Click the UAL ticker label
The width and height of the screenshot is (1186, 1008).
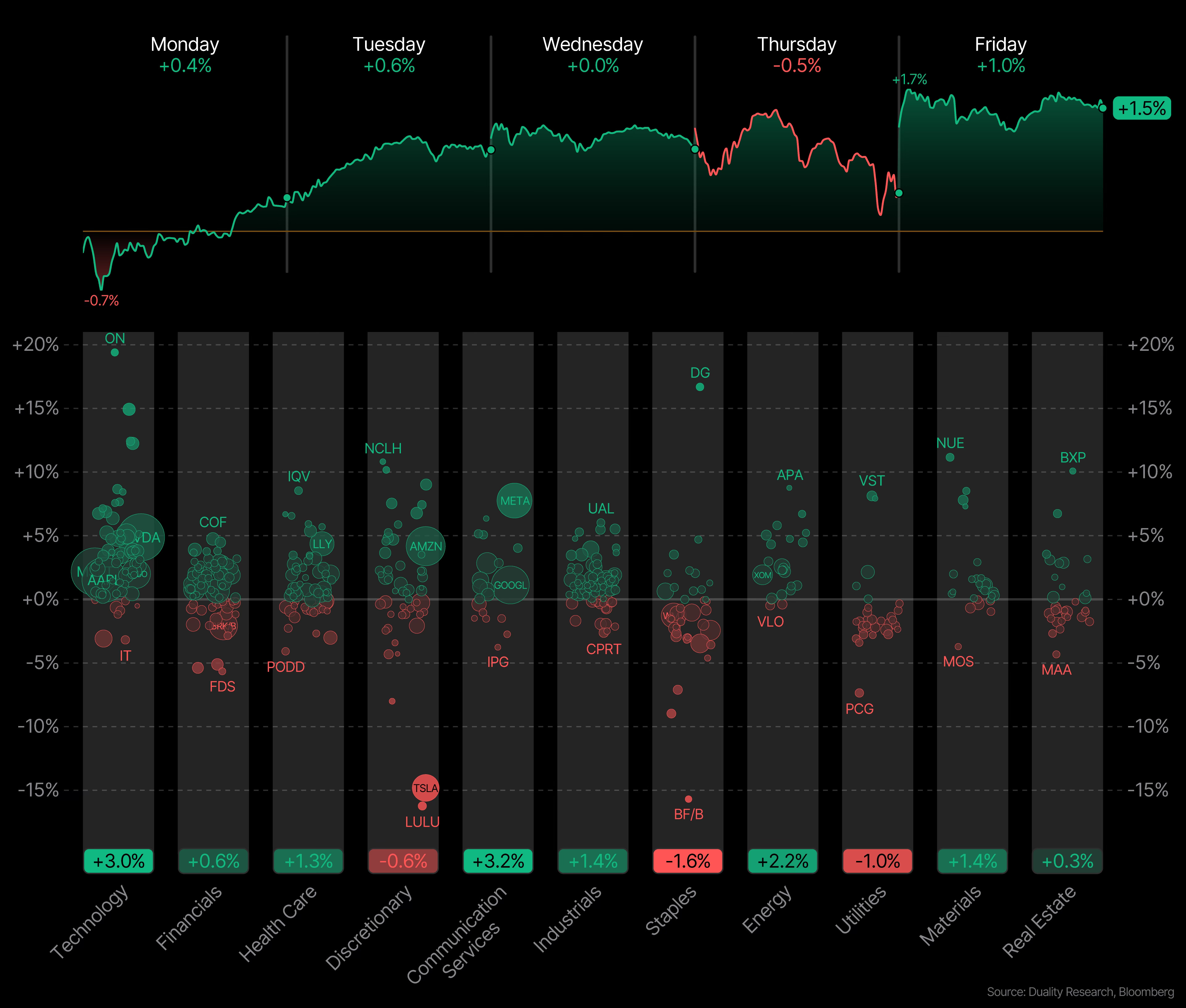pos(601,509)
